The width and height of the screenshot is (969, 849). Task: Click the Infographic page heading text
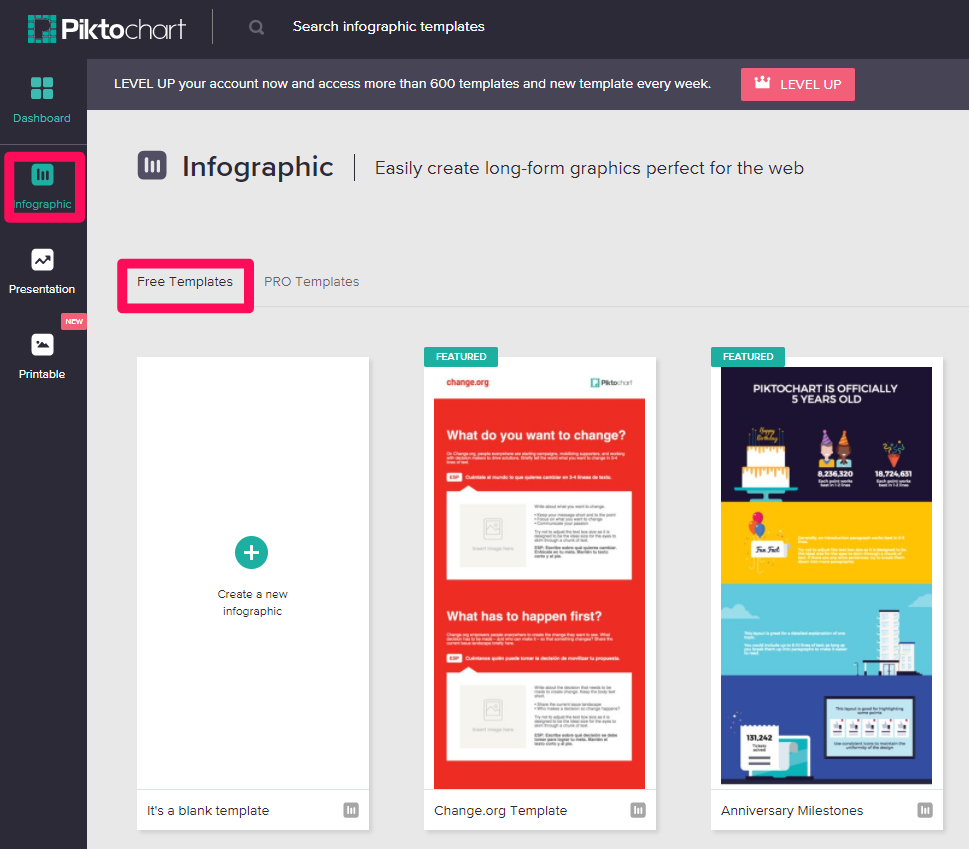(258, 167)
